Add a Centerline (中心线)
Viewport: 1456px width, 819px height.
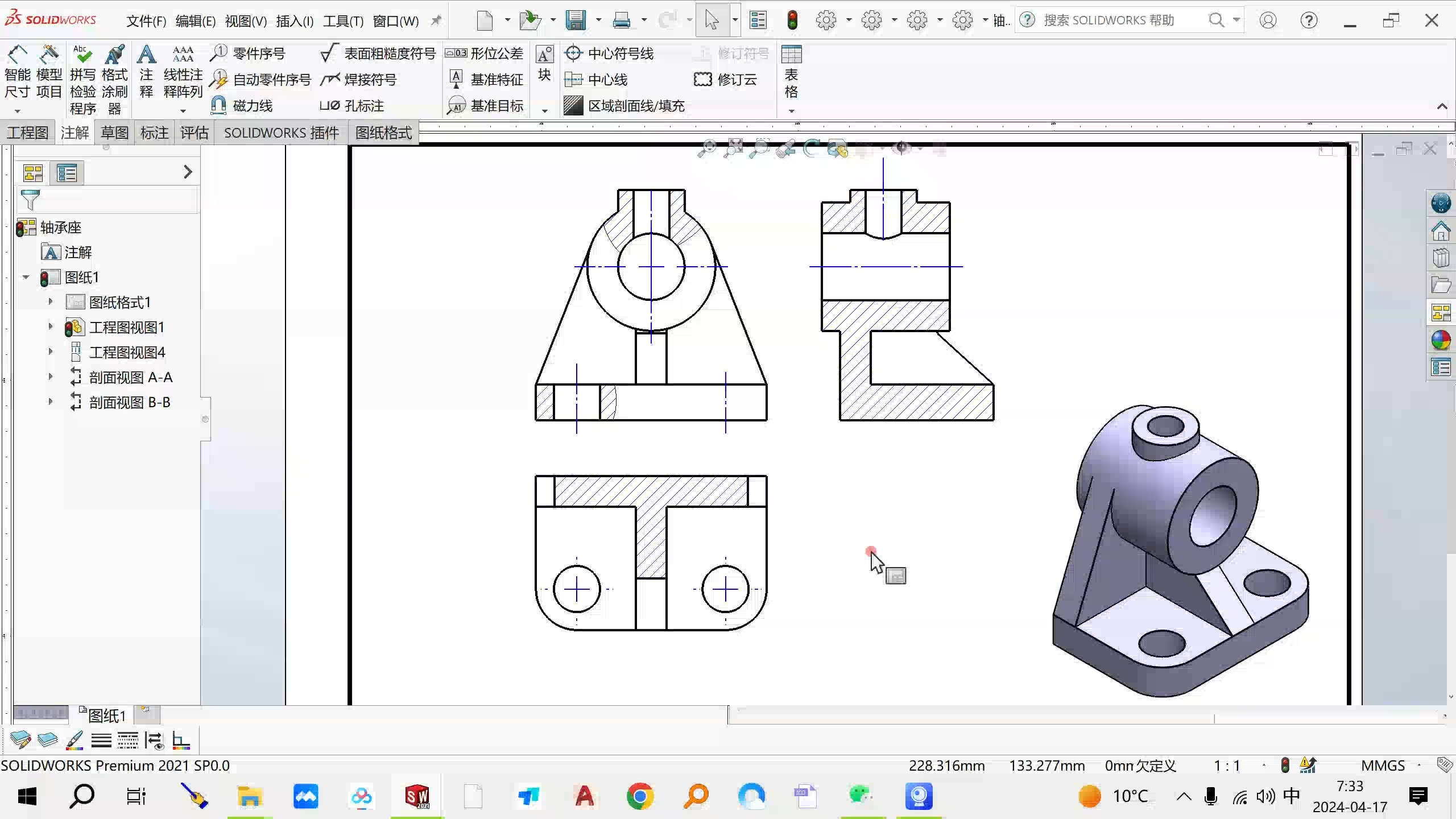pyautogui.click(x=596, y=80)
